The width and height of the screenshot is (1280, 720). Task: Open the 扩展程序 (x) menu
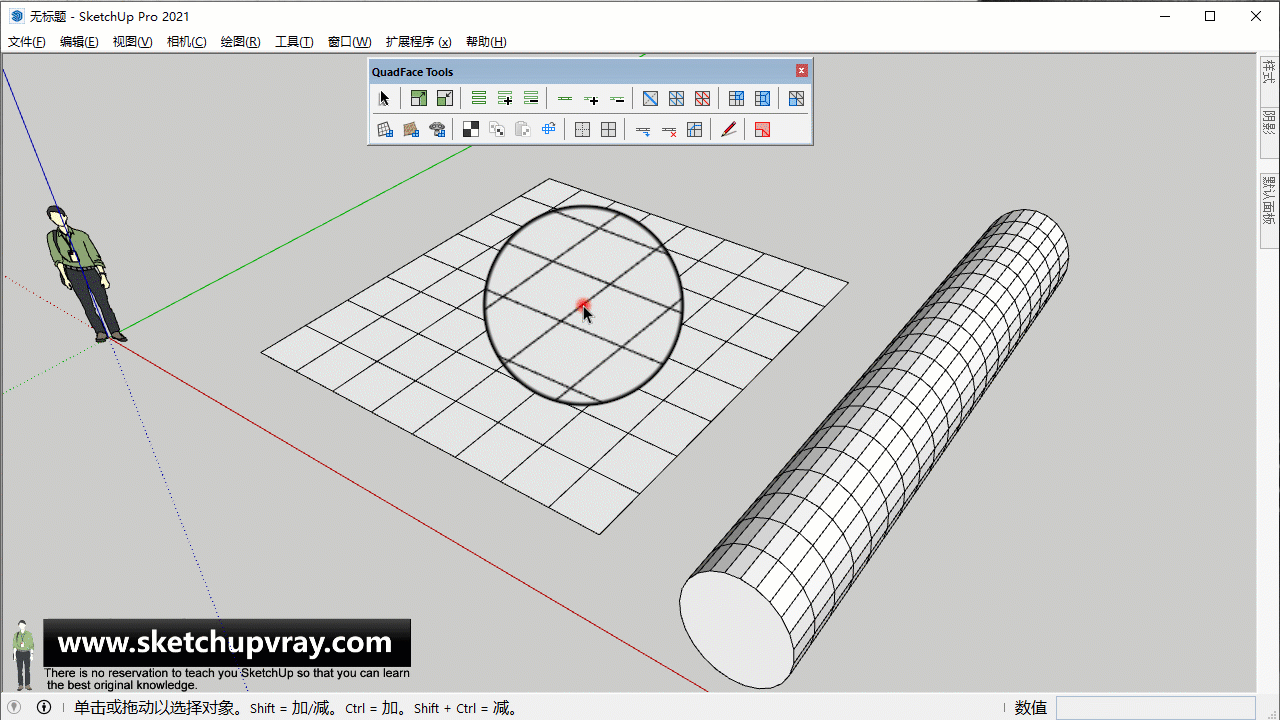(x=419, y=42)
